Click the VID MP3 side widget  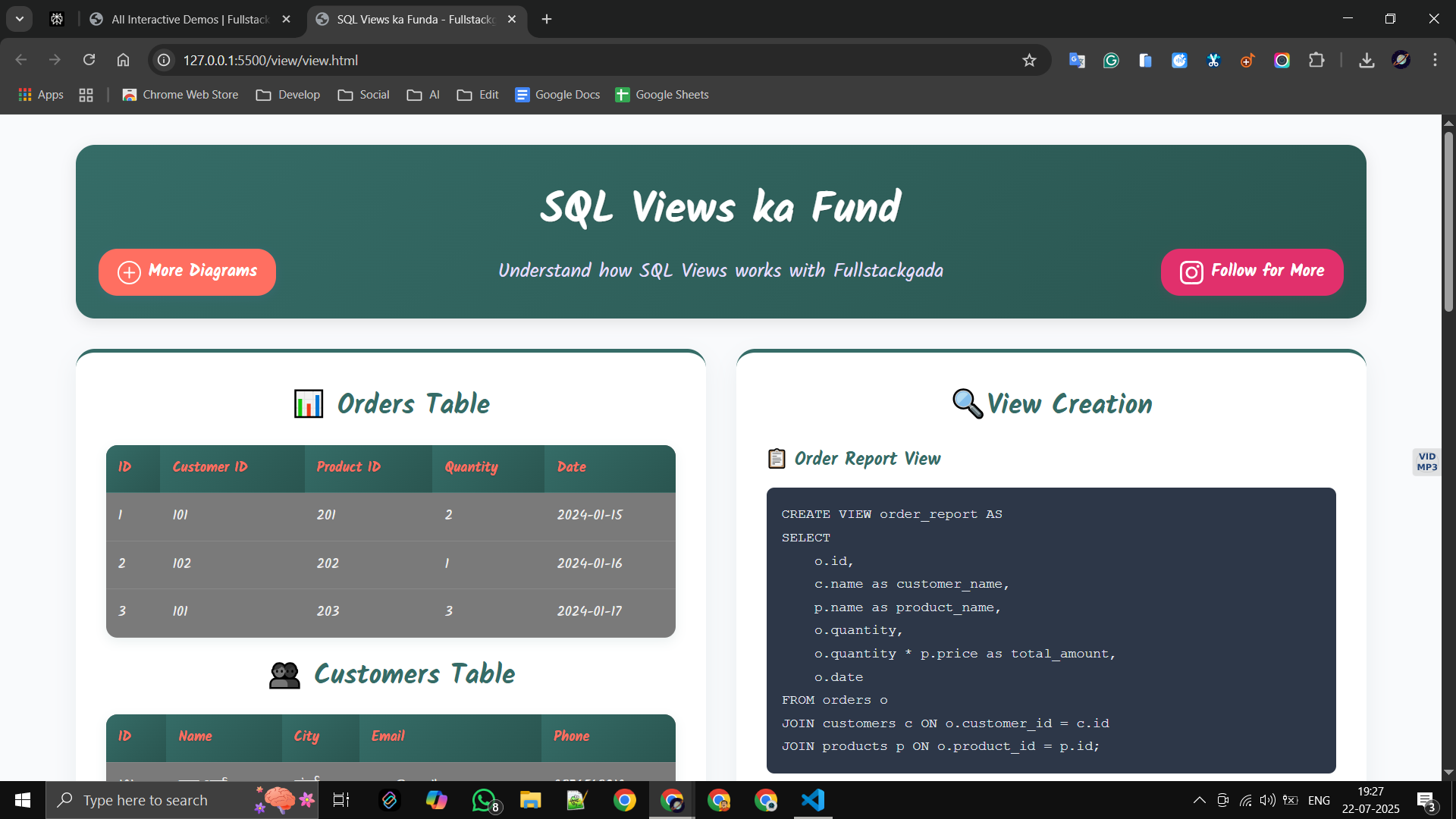[x=1426, y=462]
